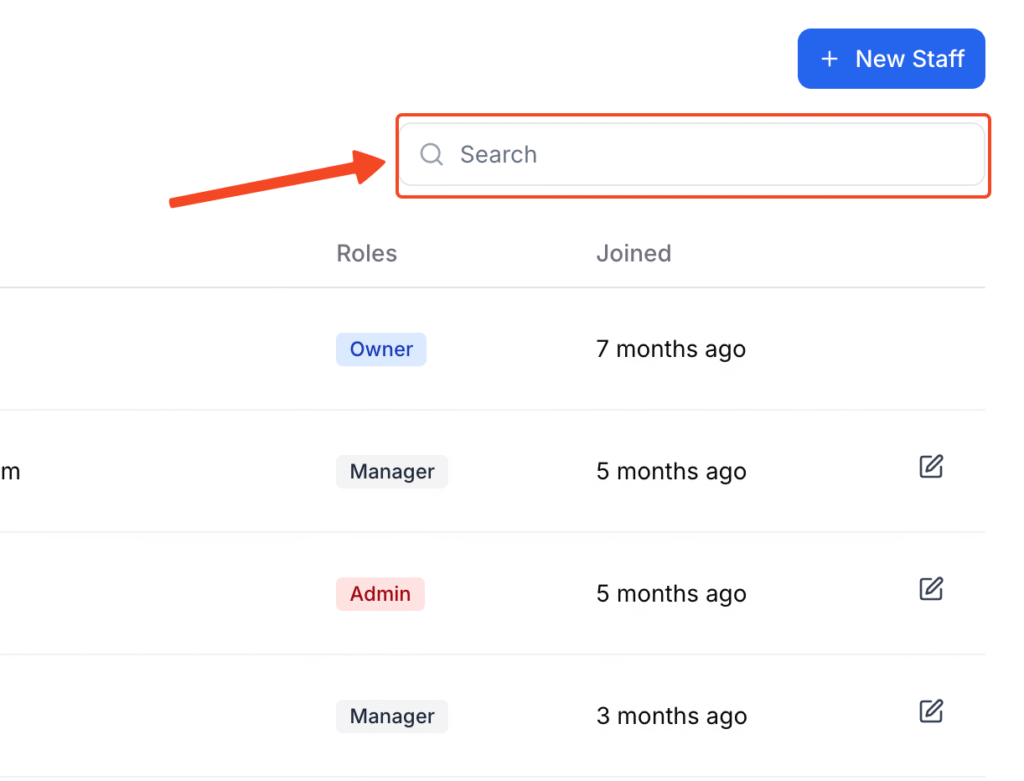Focus the Search input field
Screen dimensions: 1024x781
[692, 155]
